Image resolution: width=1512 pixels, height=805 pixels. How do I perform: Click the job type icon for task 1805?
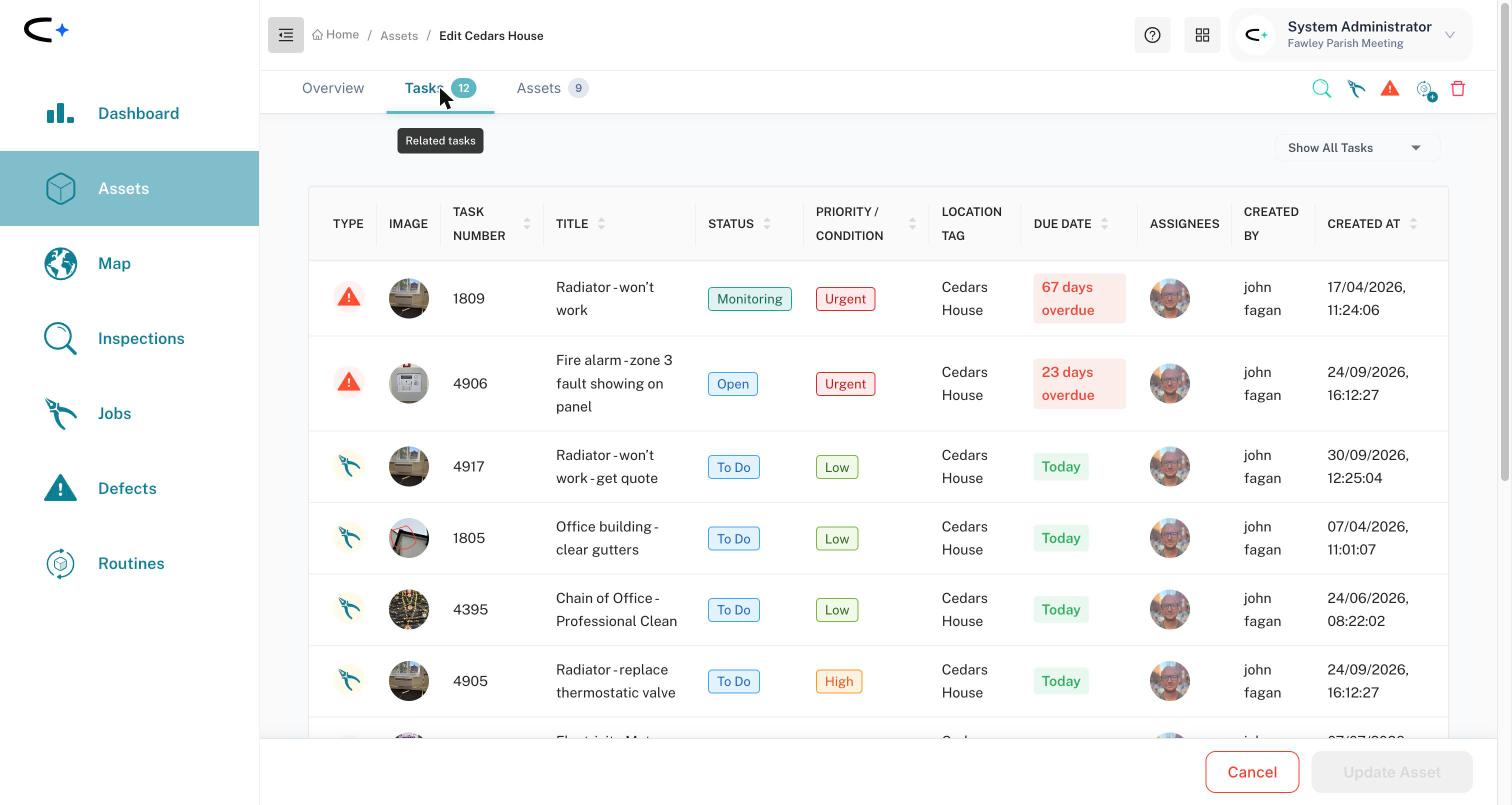pyautogui.click(x=349, y=538)
